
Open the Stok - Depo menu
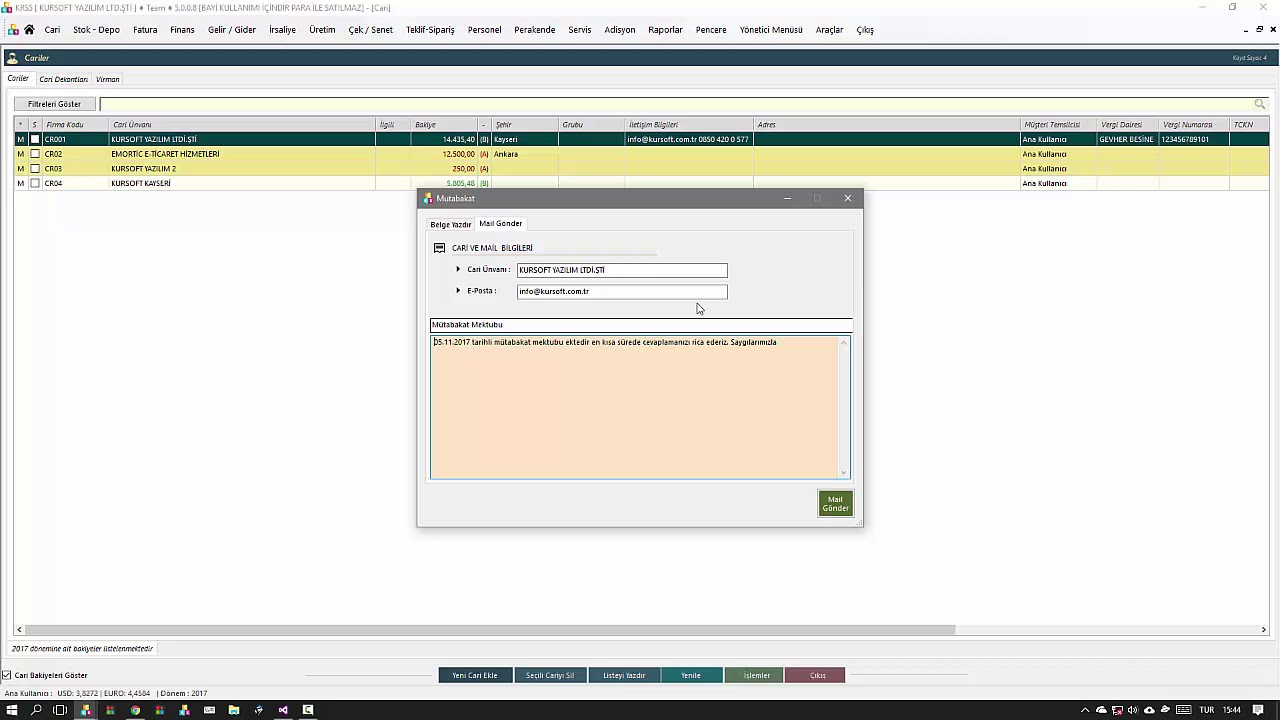pos(96,30)
